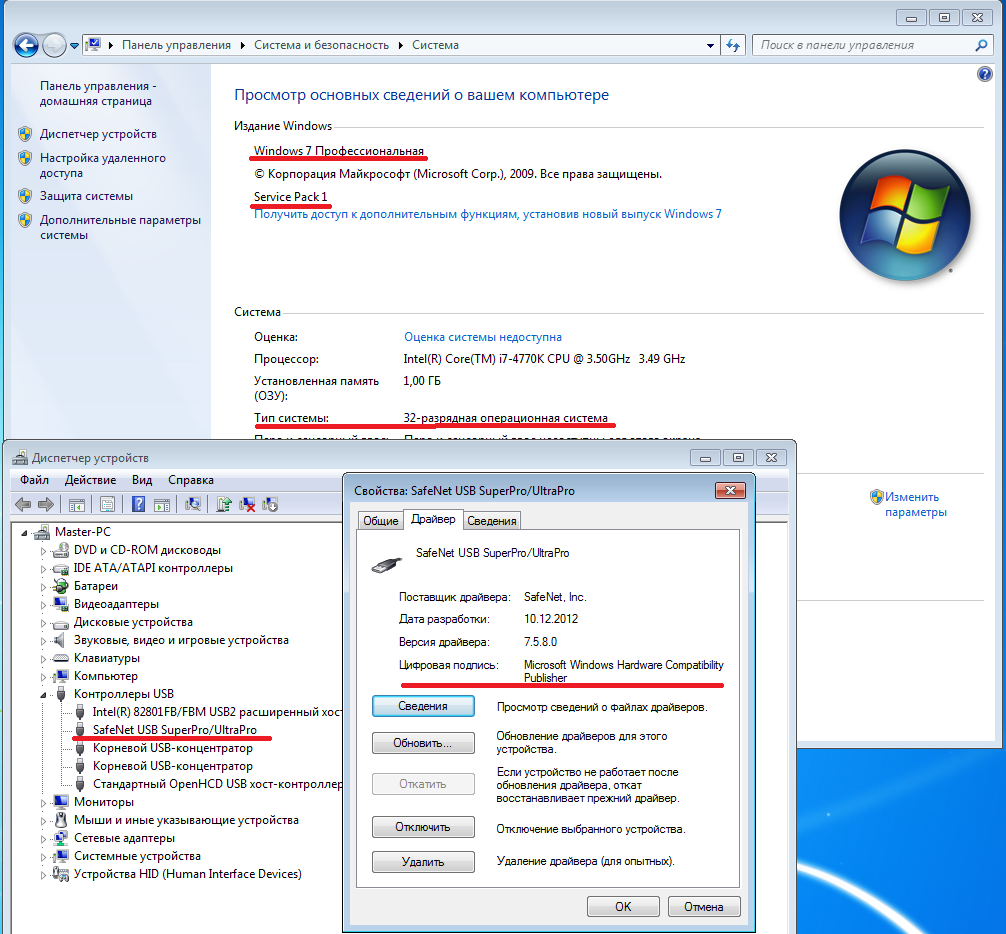The image size is (1006, 934).
Task: Expand the Клавиатуры node
Action: point(43,658)
